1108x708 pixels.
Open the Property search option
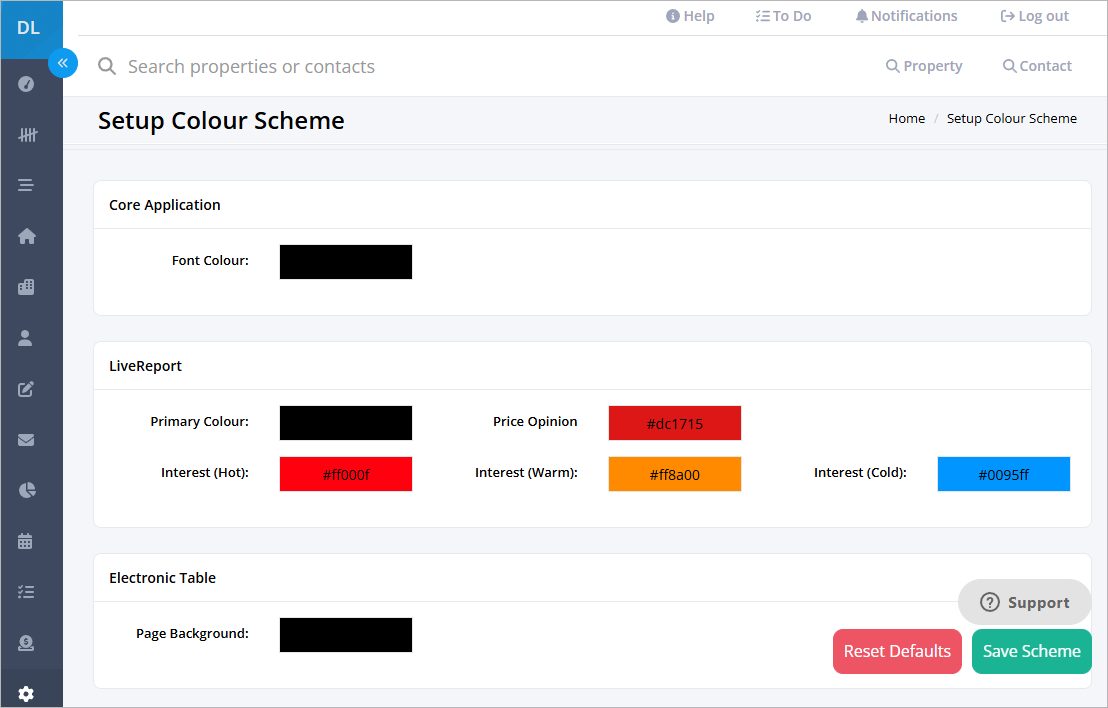coord(923,66)
